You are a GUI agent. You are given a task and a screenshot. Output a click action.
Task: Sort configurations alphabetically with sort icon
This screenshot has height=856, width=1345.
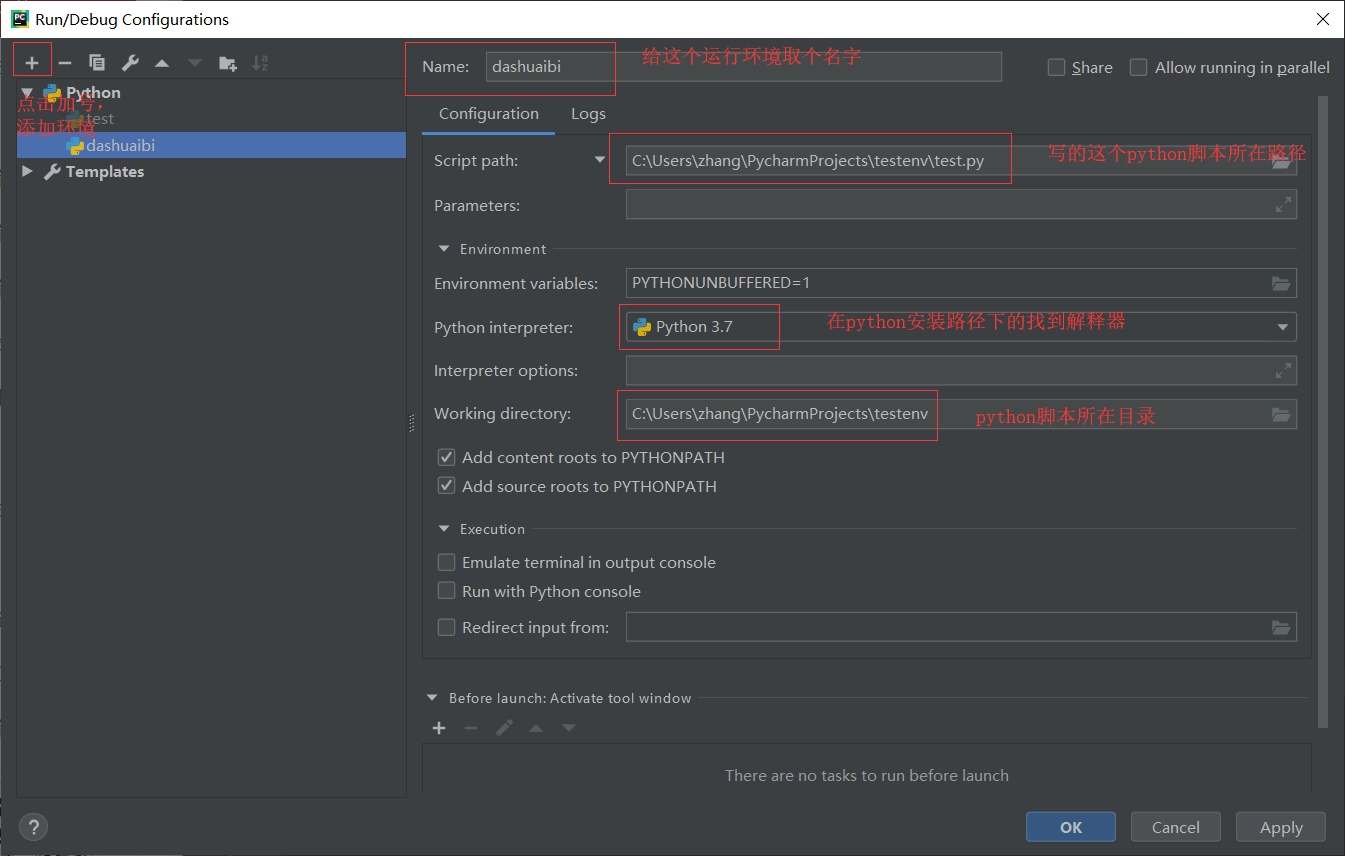259,61
